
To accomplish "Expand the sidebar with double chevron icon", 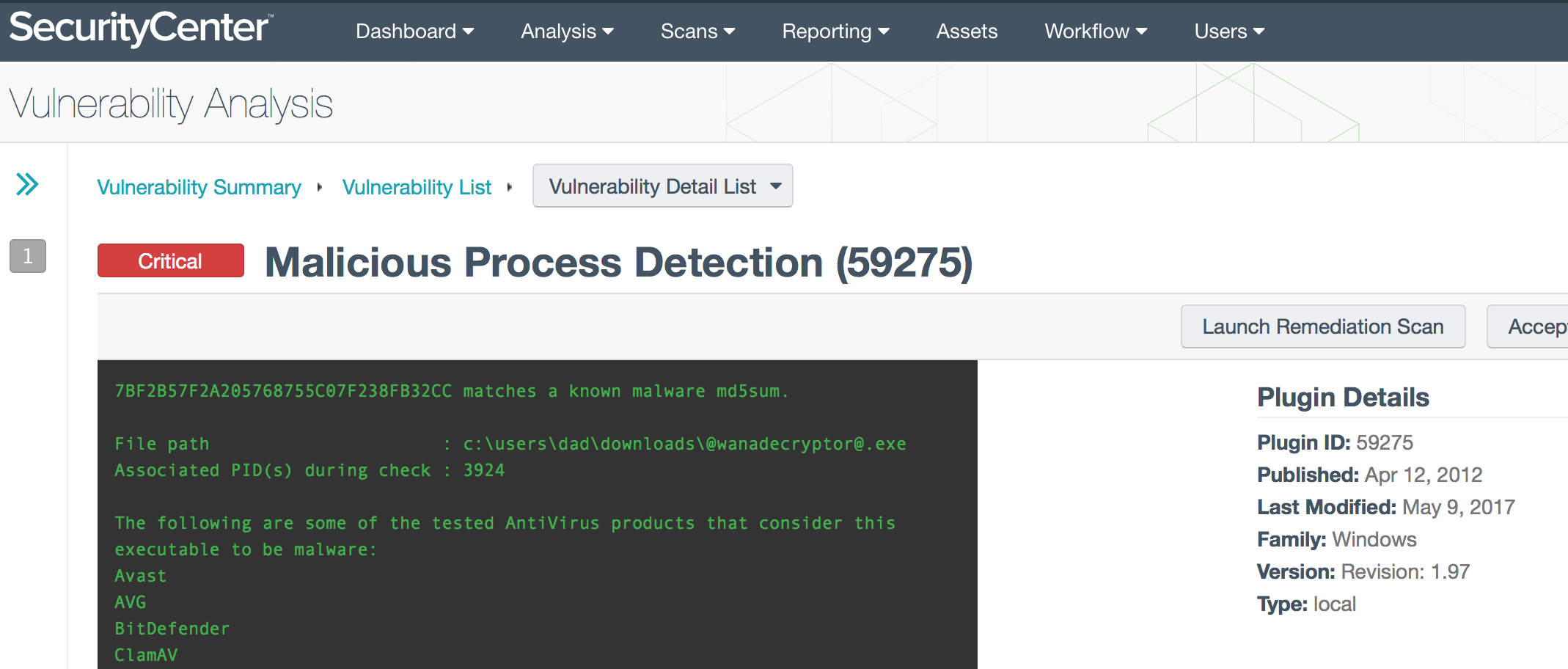I will coord(27,184).
